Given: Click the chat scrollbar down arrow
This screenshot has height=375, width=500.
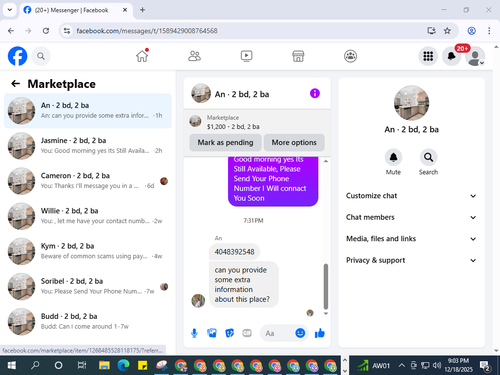Looking at the screenshot, I should (326, 313).
